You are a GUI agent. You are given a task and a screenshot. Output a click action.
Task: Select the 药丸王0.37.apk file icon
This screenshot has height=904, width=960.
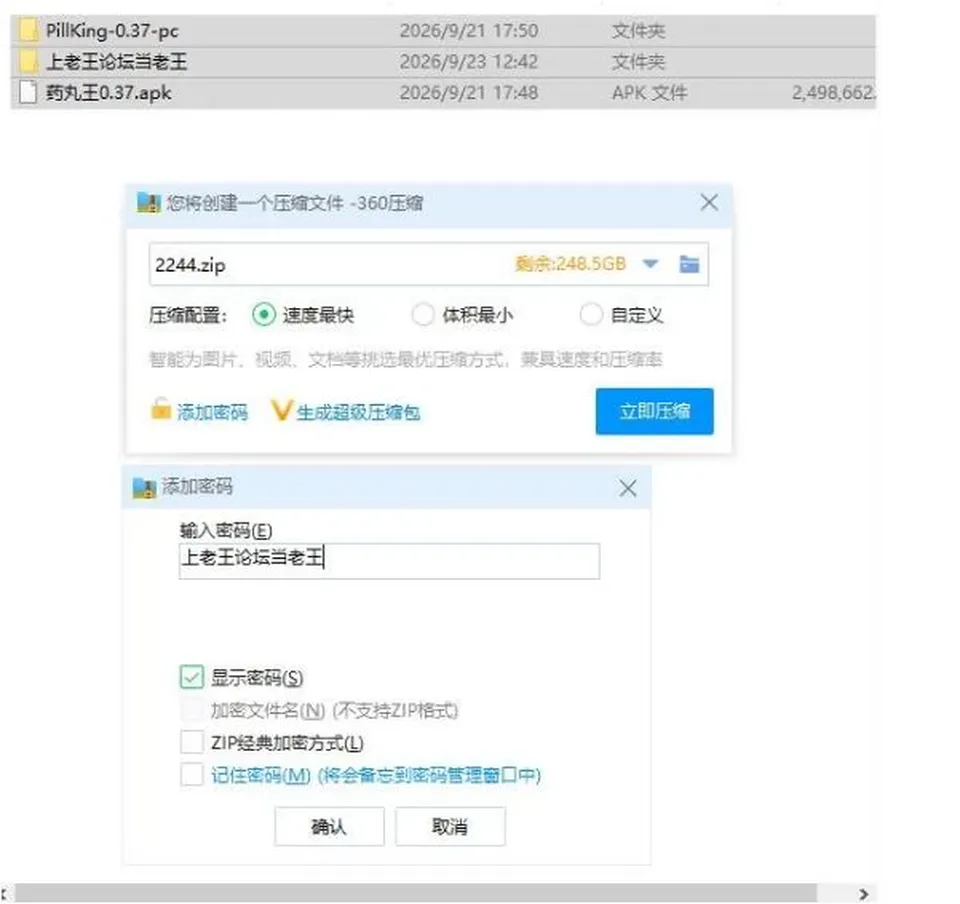point(28,93)
